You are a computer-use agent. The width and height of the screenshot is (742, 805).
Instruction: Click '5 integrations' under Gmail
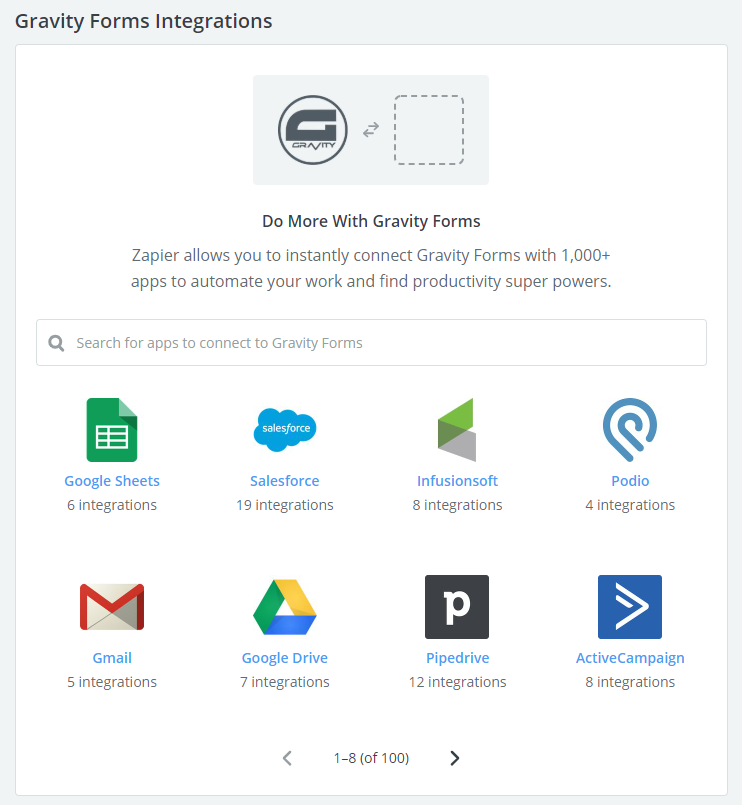pos(112,682)
